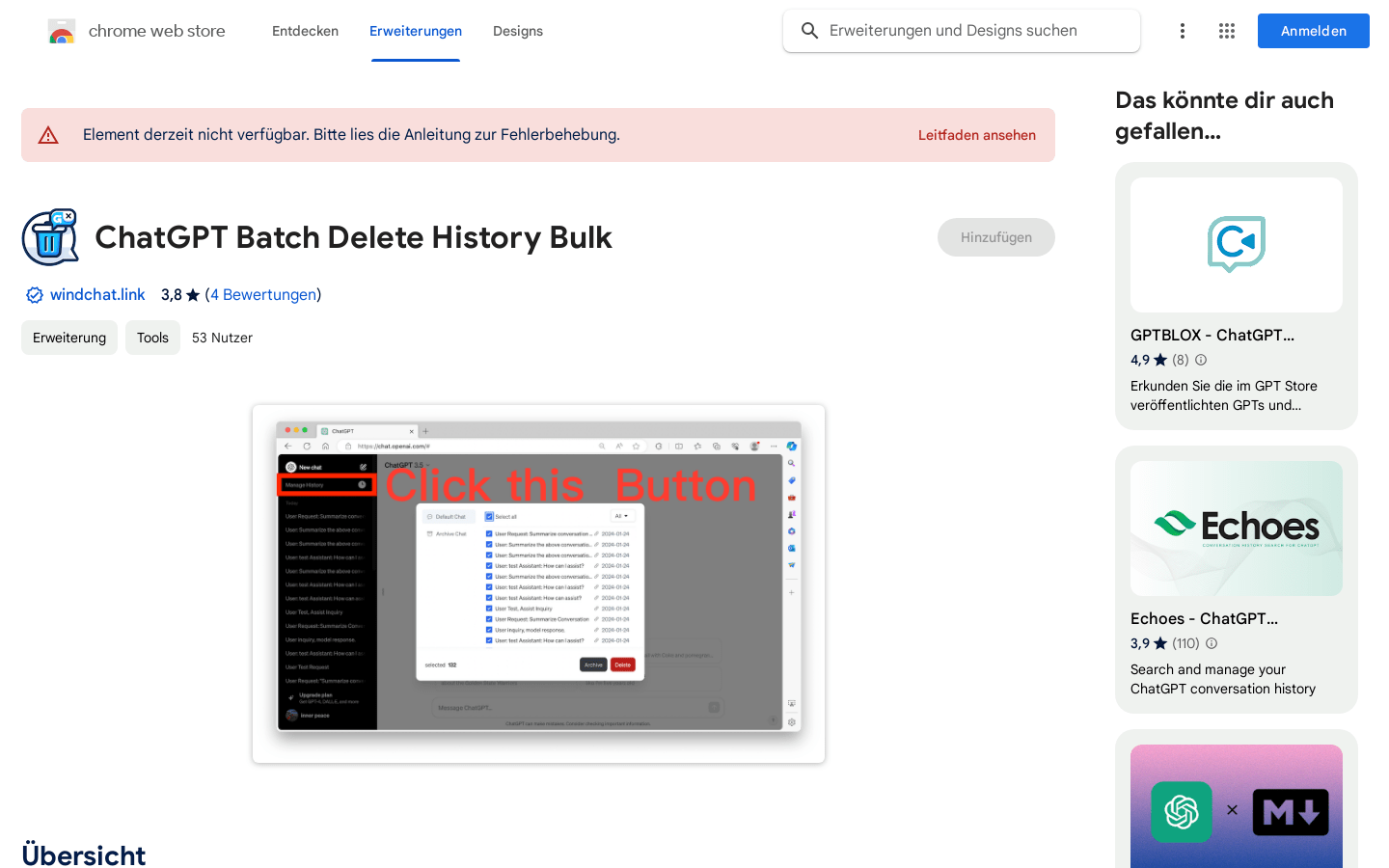Open the Echoes - ChatGPT recommendation title
Screen dimensions: 1389x868
[1204, 618]
